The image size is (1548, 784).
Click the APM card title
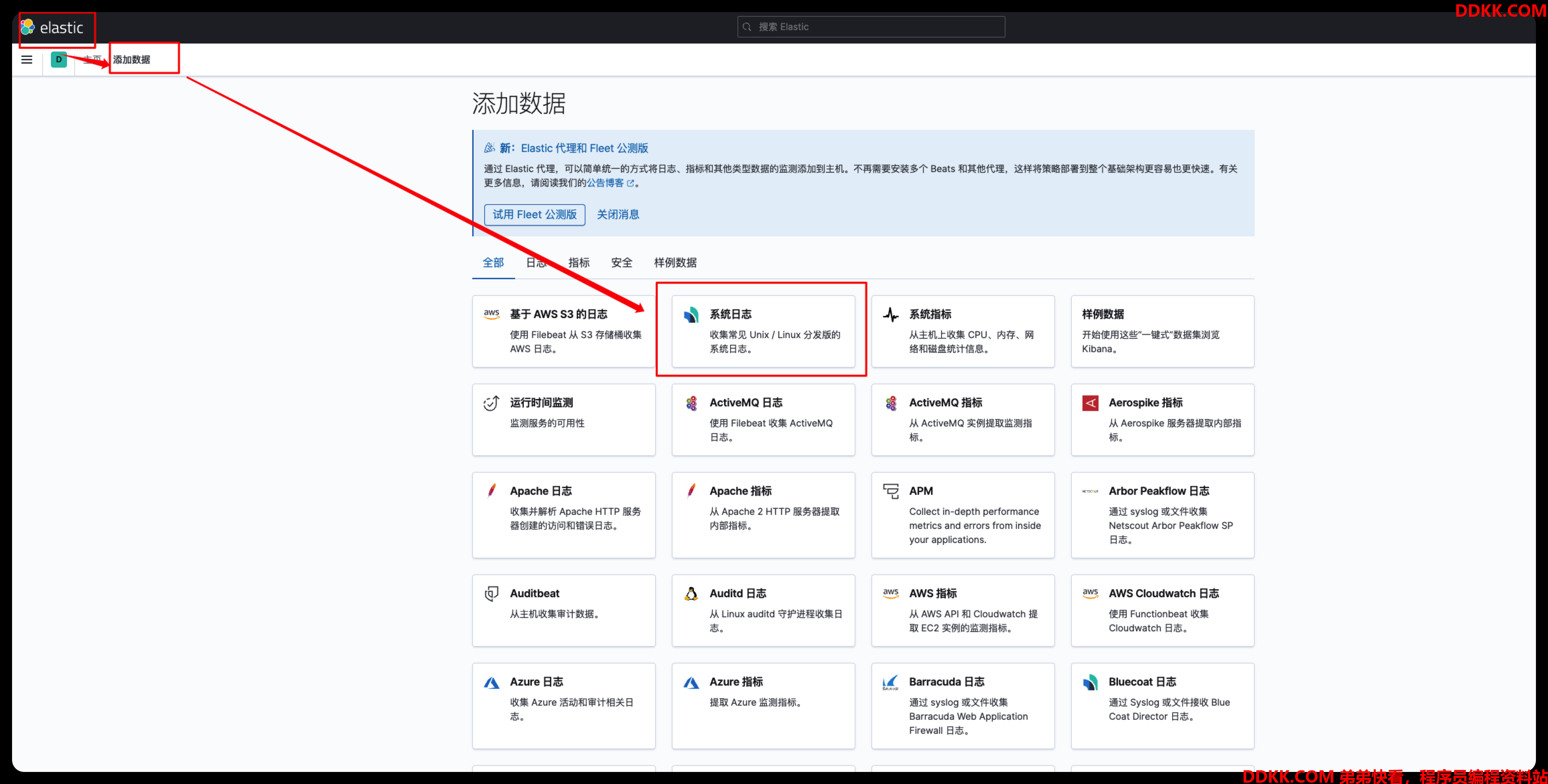[921, 491]
